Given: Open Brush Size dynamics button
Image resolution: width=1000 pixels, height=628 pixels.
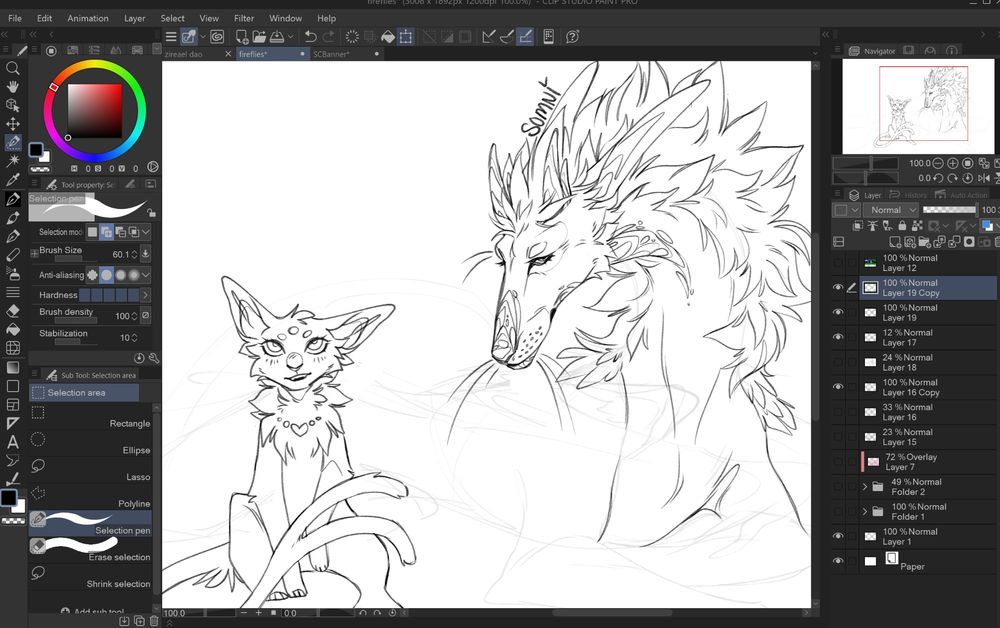Looking at the screenshot, I should (146, 254).
